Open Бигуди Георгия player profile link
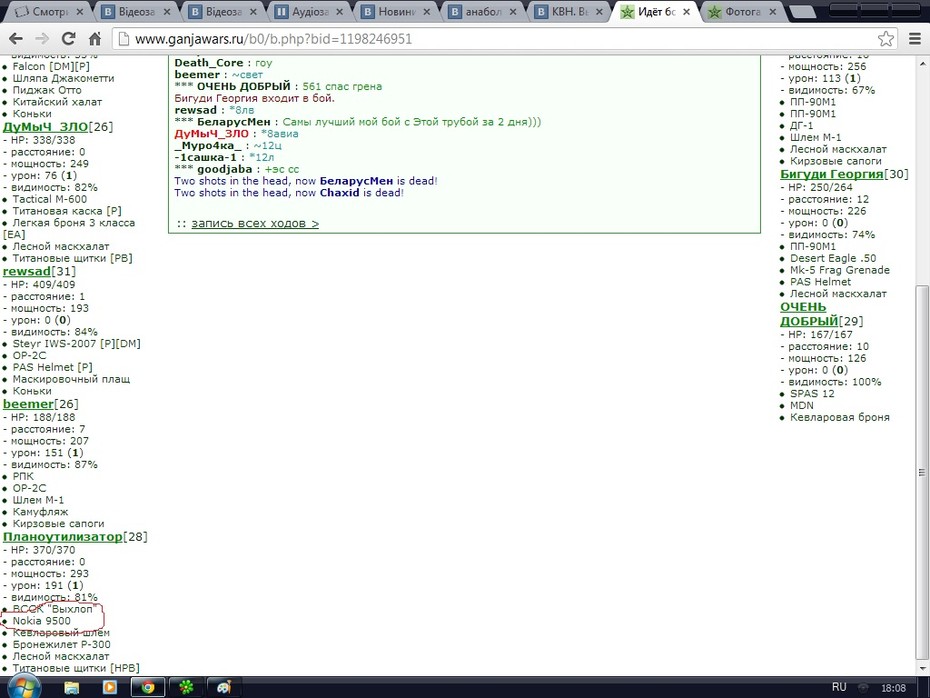 point(832,174)
